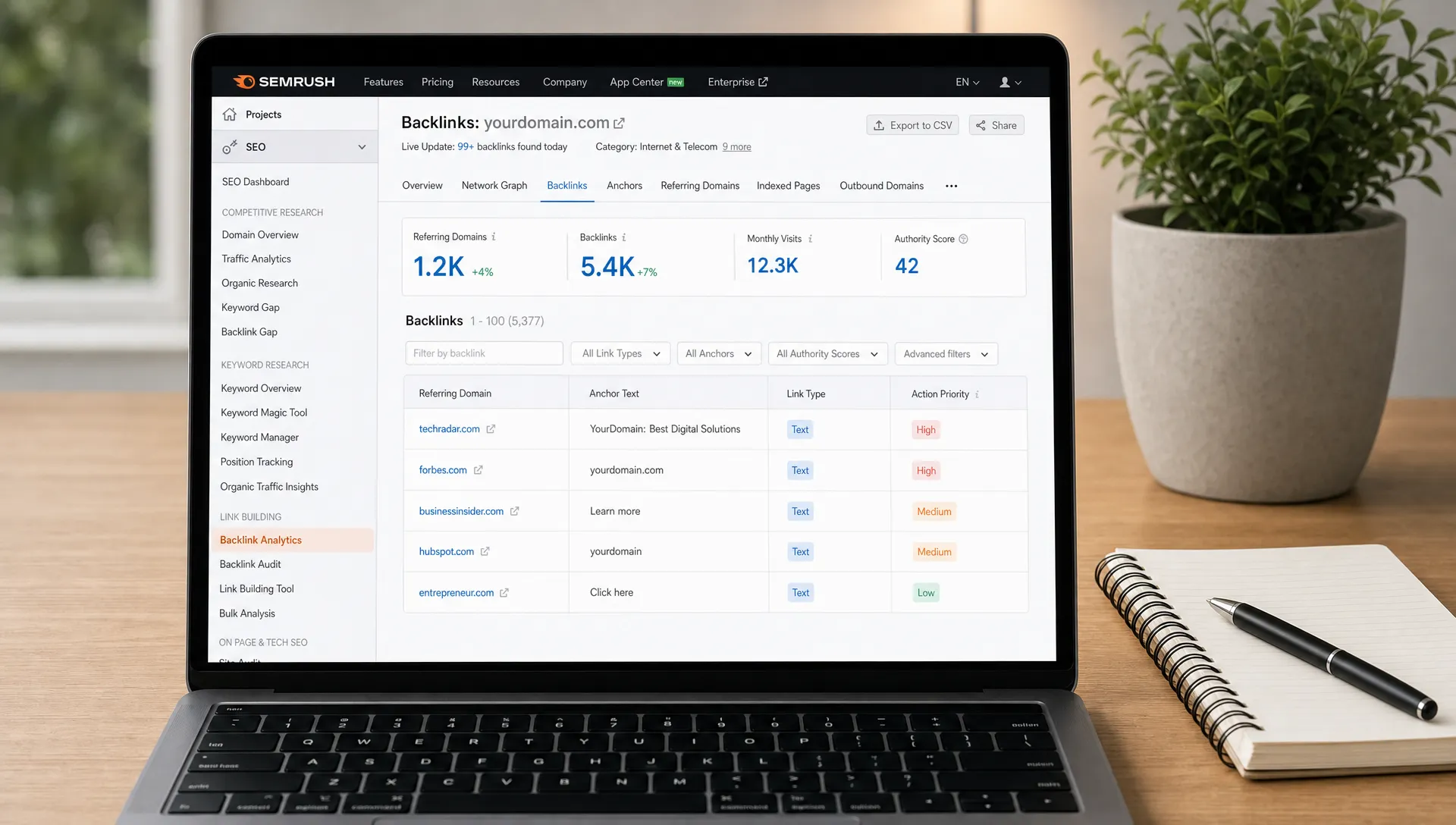1456x825 pixels.
Task: Open yourdomain.com in new tab icon
Action: click(x=619, y=123)
